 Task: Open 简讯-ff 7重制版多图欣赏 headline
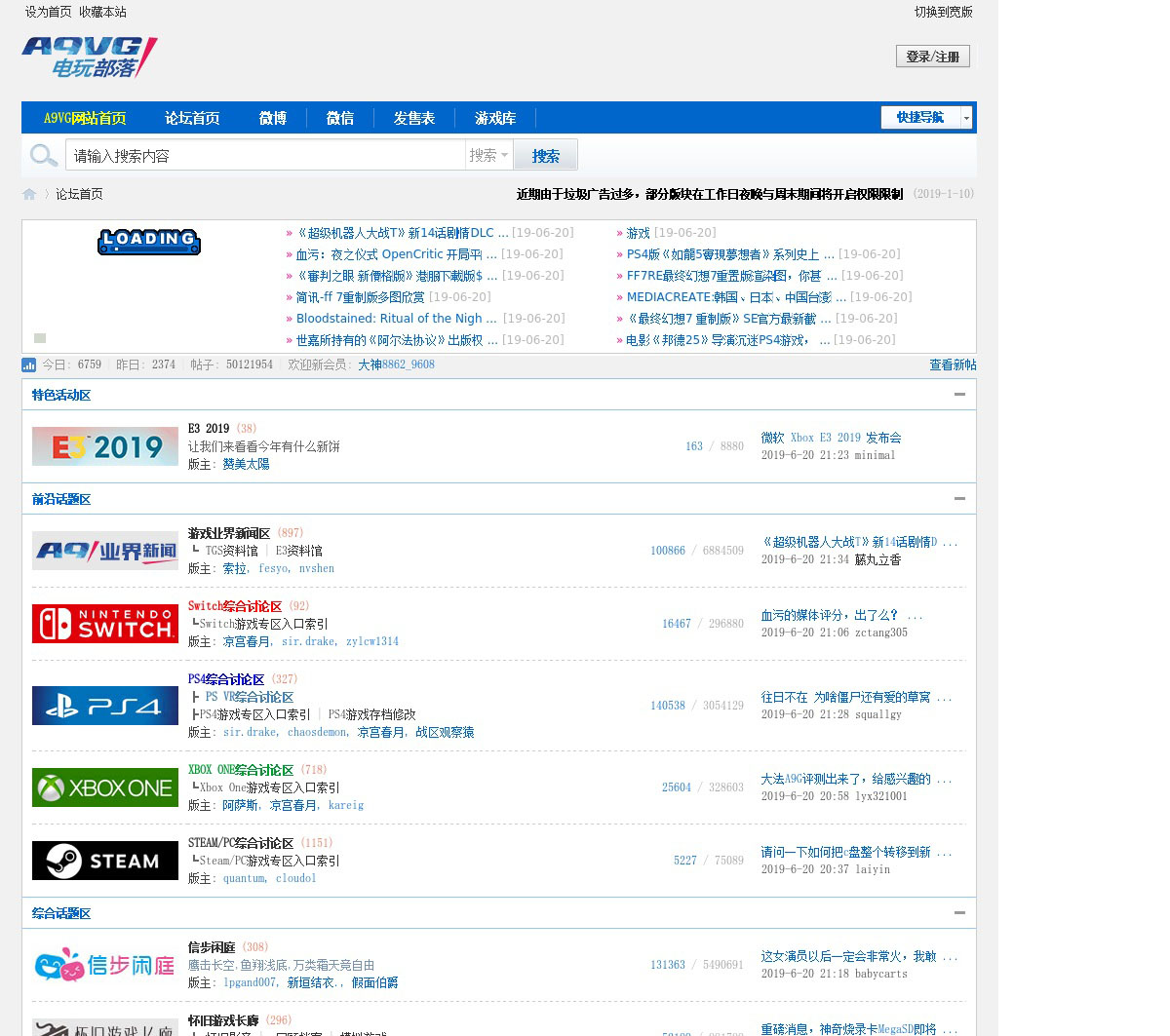360,297
